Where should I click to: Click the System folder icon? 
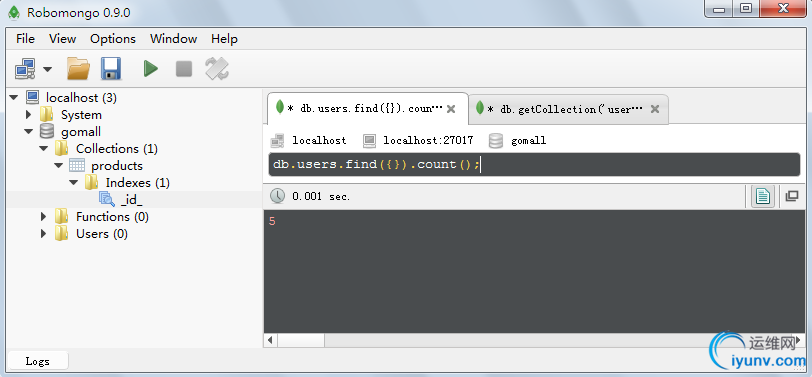pos(47,114)
